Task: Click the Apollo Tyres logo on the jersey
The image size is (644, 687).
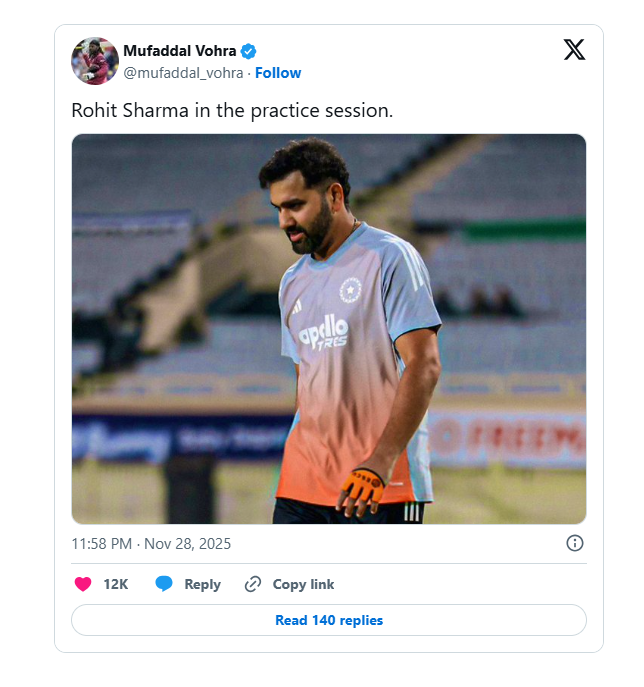Action: [x=324, y=332]
